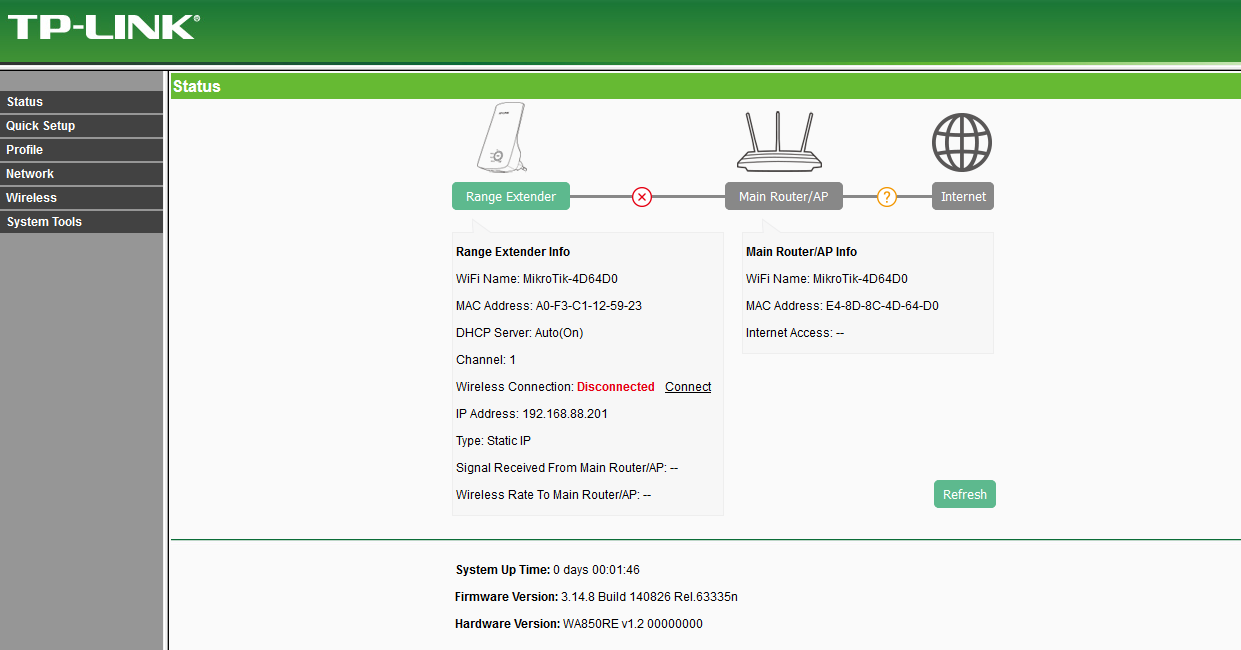Click the range extender device icon

click(x=501, y=139)
